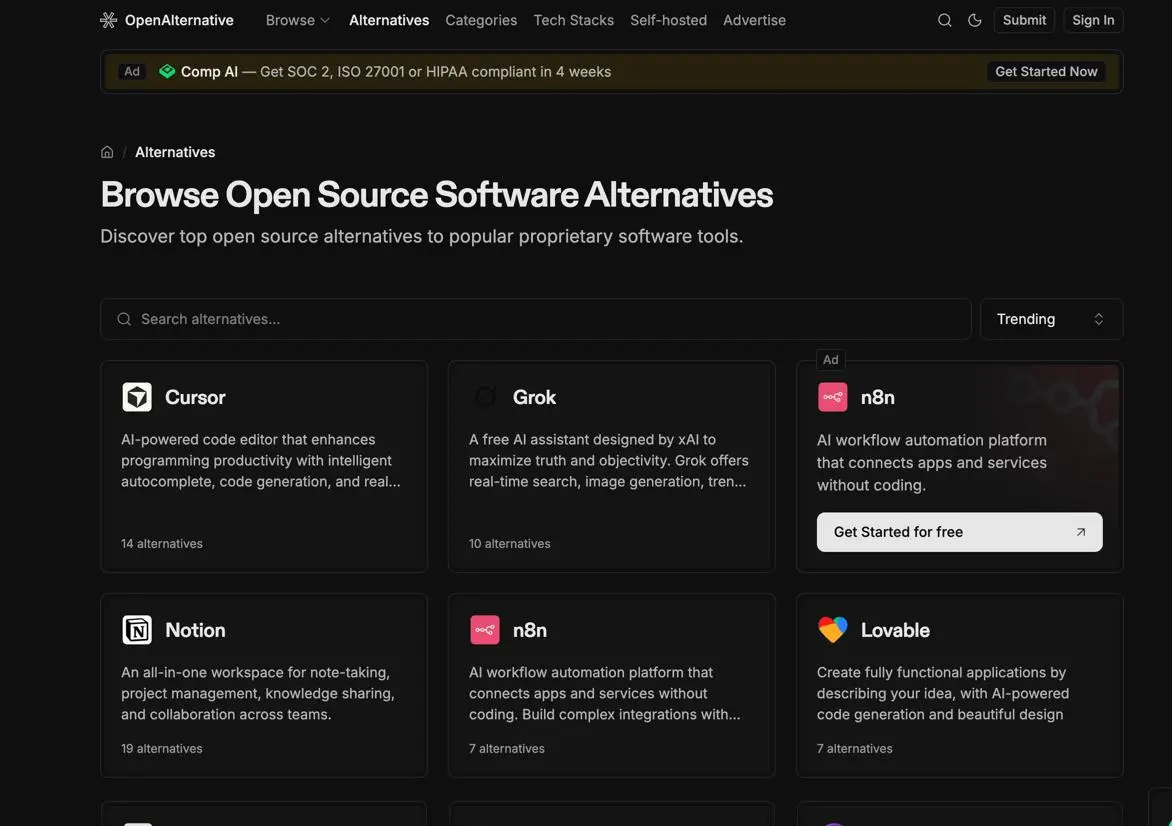Click the Cursor app logo icon
Viewport: 1172px width, 826px height.
137,397
